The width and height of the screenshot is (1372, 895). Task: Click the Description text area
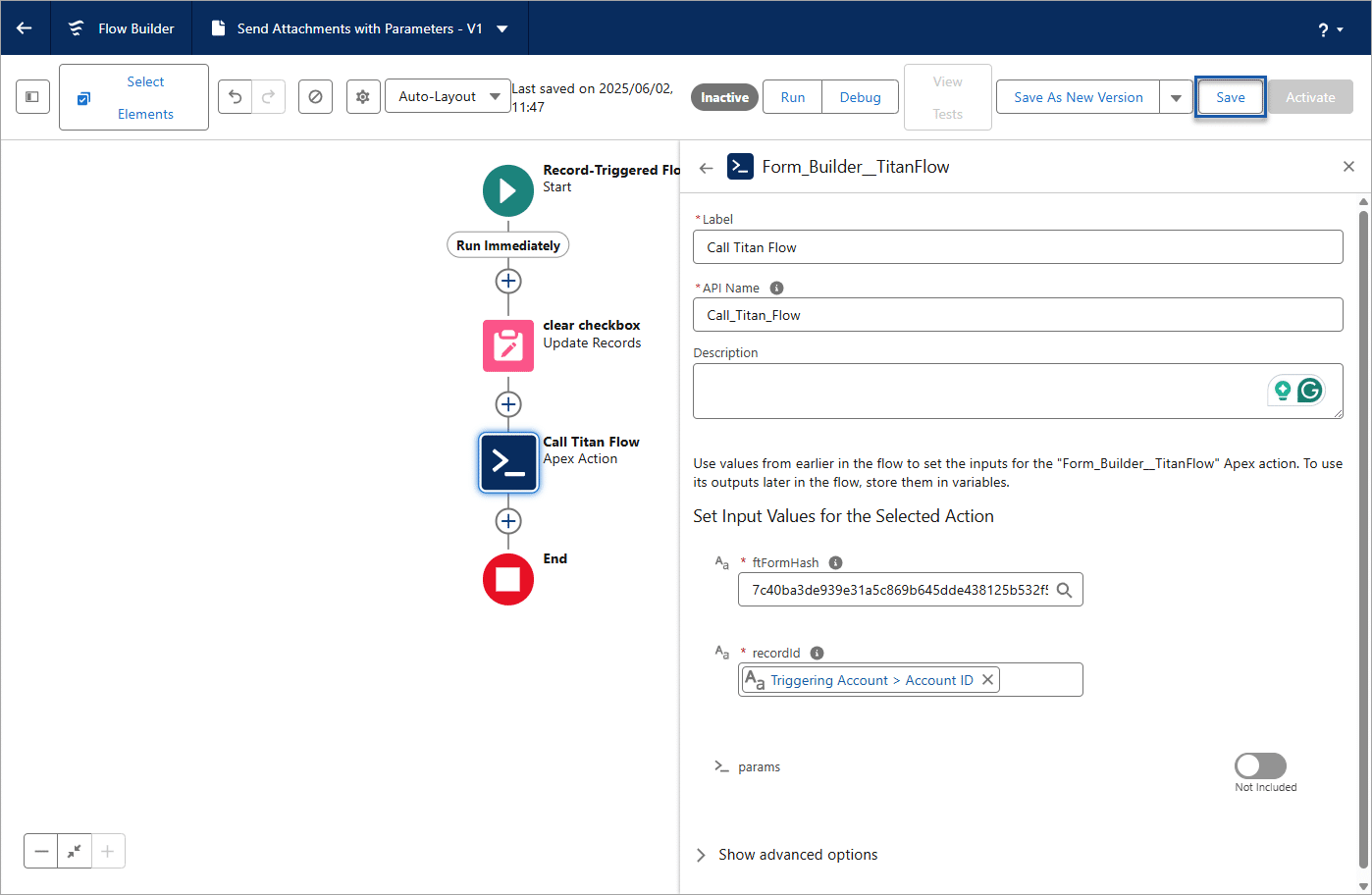pos(1018,391)
